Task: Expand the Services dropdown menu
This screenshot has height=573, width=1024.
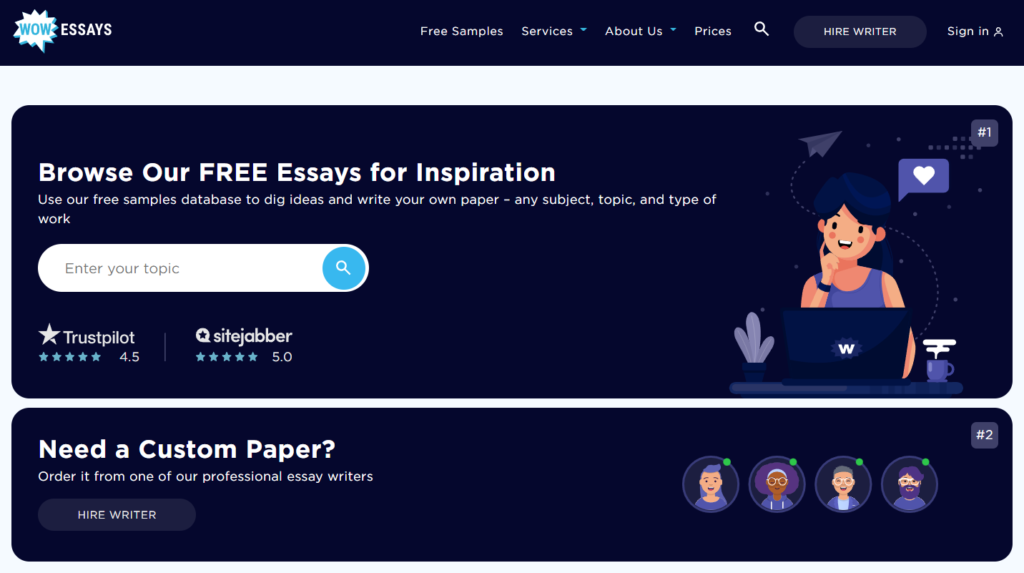Action: click(x=554, y=31)
